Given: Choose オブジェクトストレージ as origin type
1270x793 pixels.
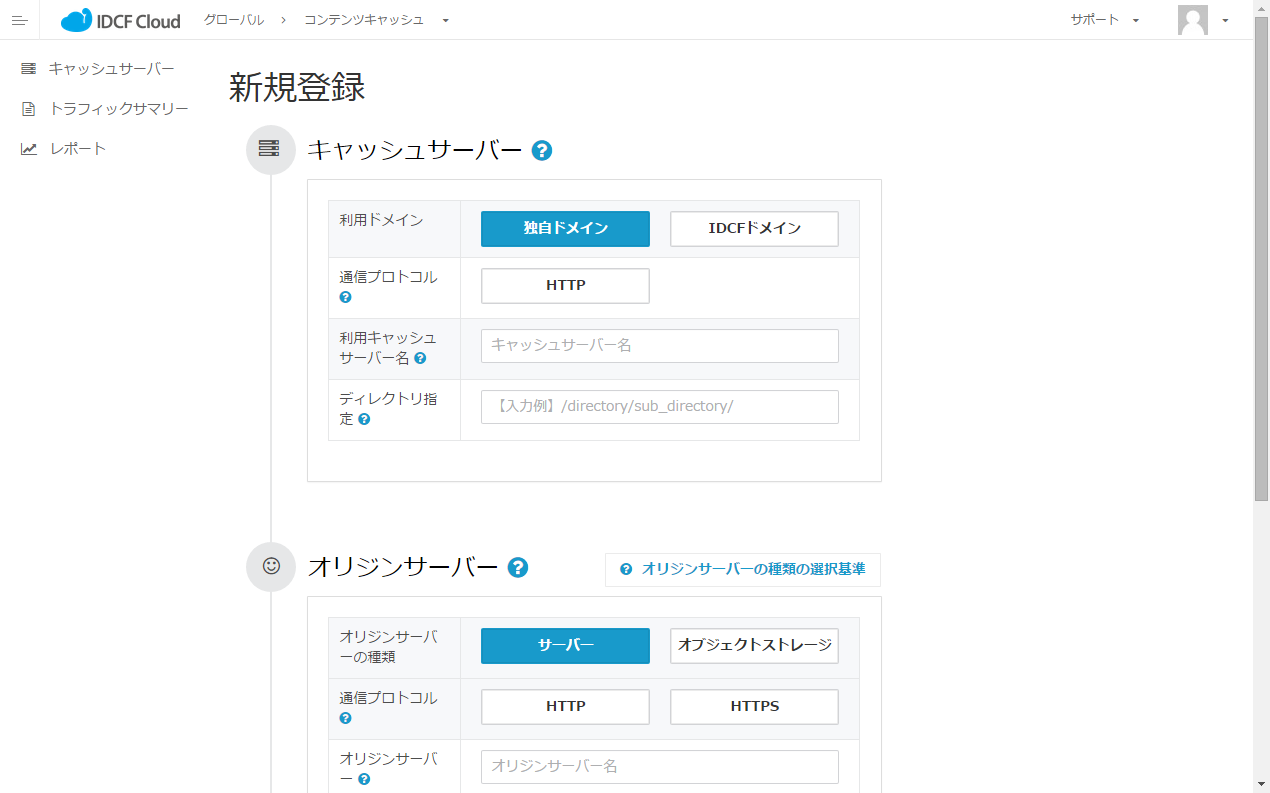Looking at the screenshot, I should [754, 646].
